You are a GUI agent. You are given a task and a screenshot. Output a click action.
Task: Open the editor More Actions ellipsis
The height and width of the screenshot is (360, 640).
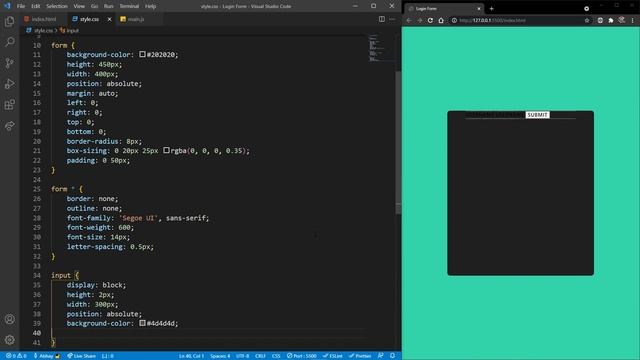(x=392, y=19)
